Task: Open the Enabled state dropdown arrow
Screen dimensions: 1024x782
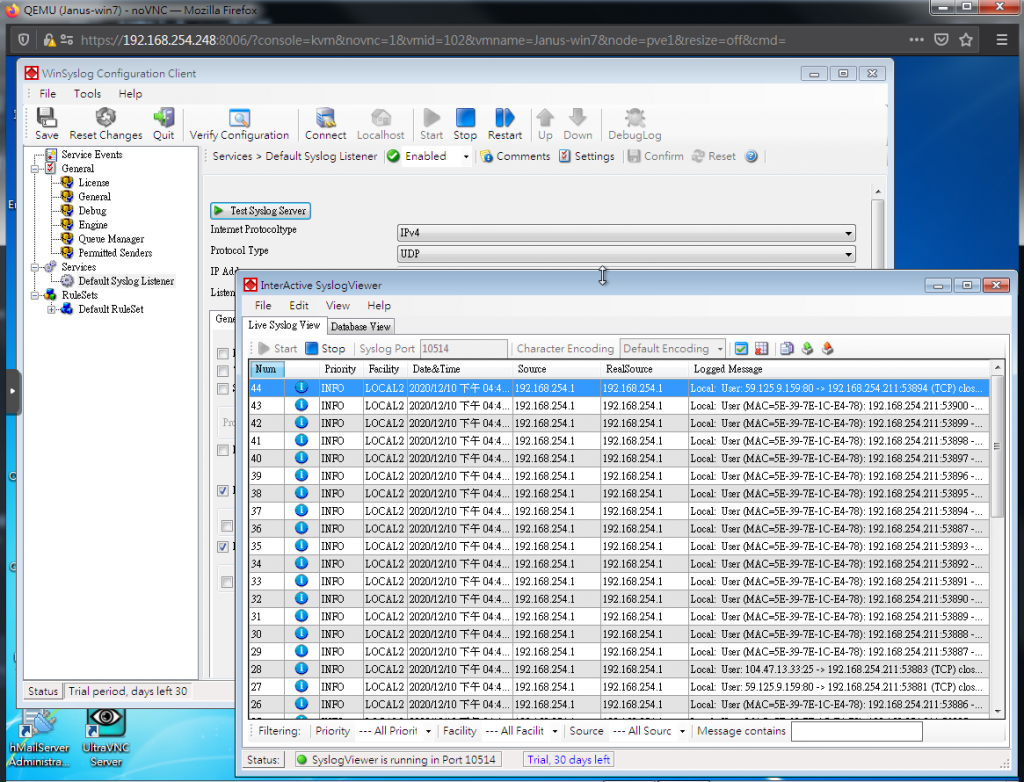Action: click(466, 157)
